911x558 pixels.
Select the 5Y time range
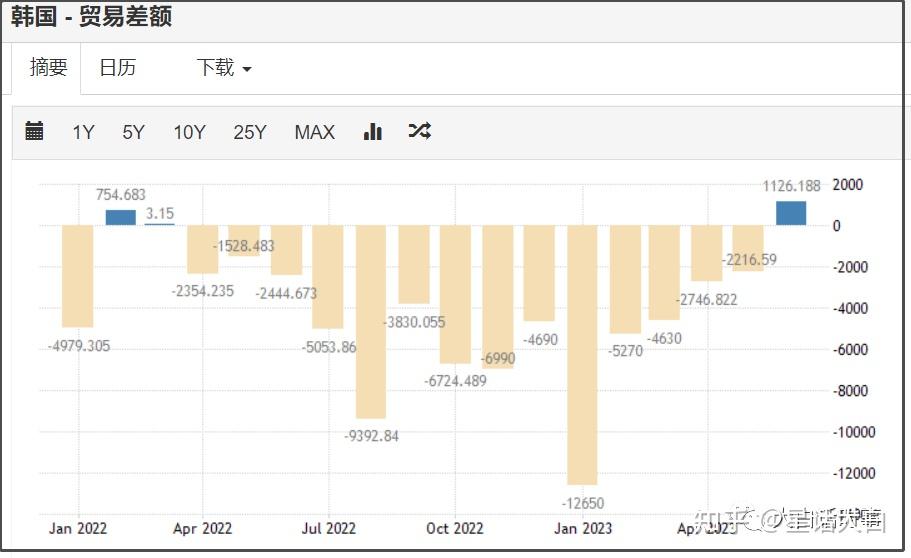(x=133, y=133)
